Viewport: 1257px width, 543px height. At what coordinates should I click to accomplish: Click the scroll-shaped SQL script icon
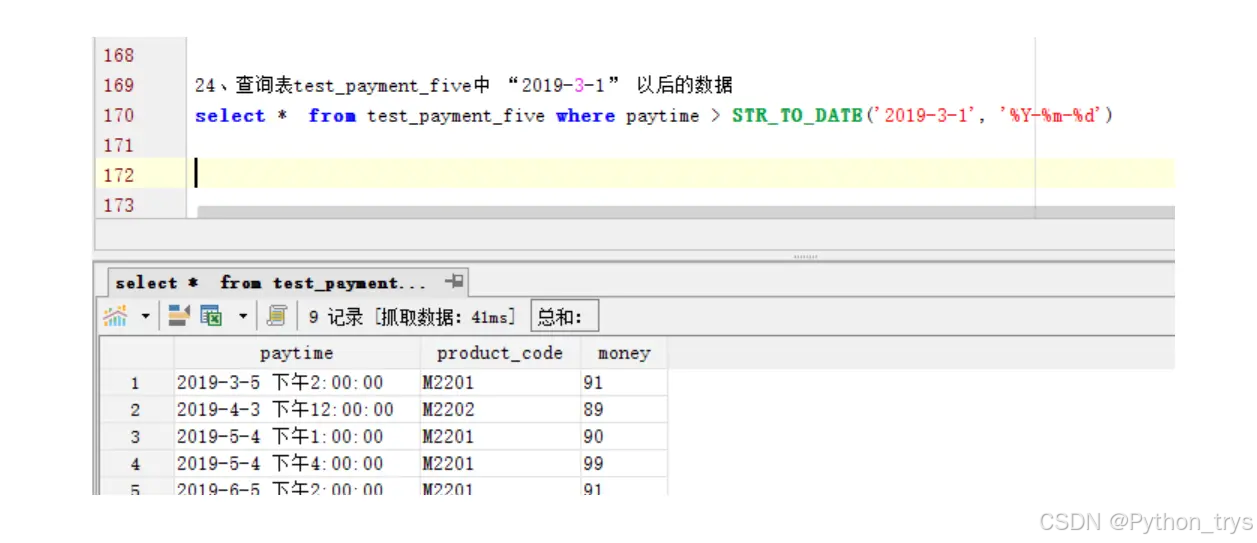[x=276, y=317]
